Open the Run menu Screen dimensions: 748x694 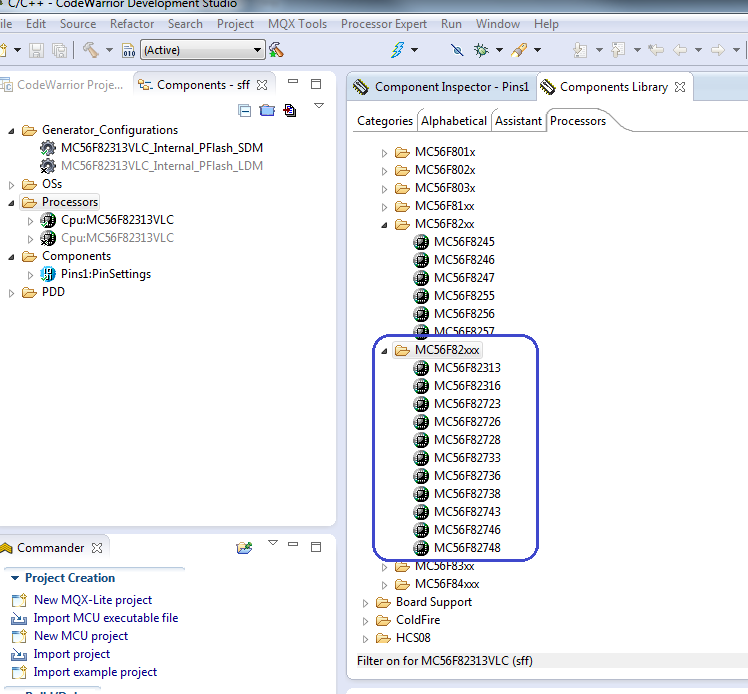point(451,24)
